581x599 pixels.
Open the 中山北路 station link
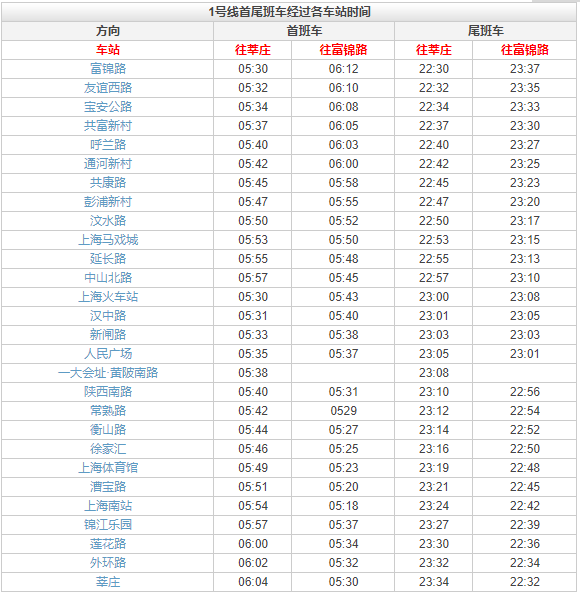pos(108,278)
